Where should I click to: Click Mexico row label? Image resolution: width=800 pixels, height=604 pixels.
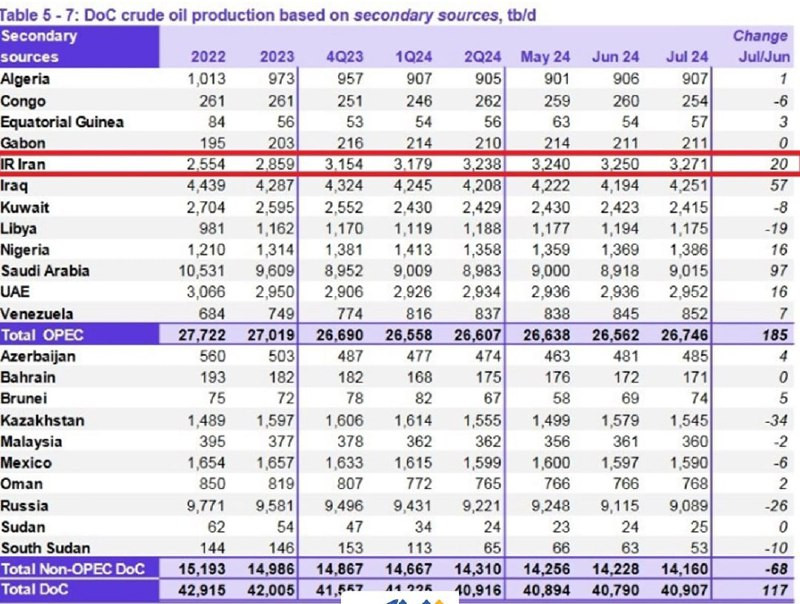(x=26, y=463)
